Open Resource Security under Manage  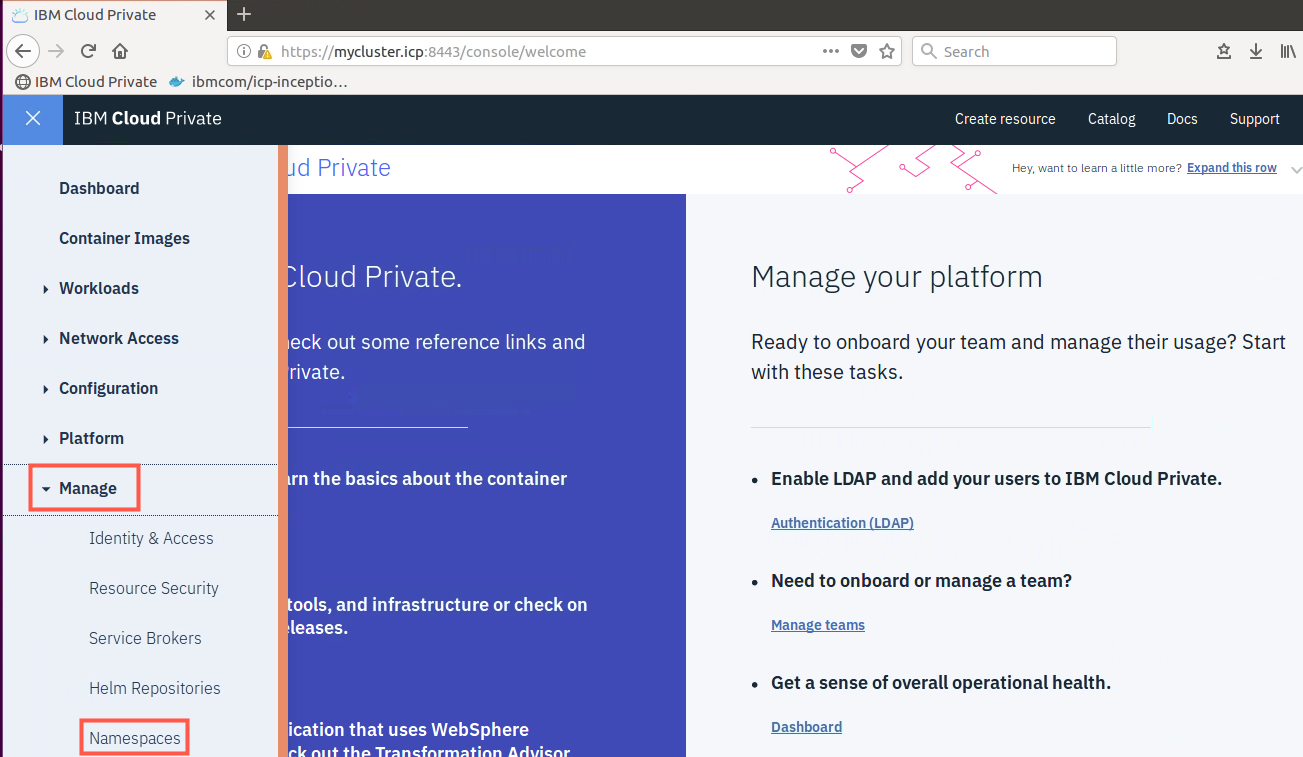(x=154, y=588)
